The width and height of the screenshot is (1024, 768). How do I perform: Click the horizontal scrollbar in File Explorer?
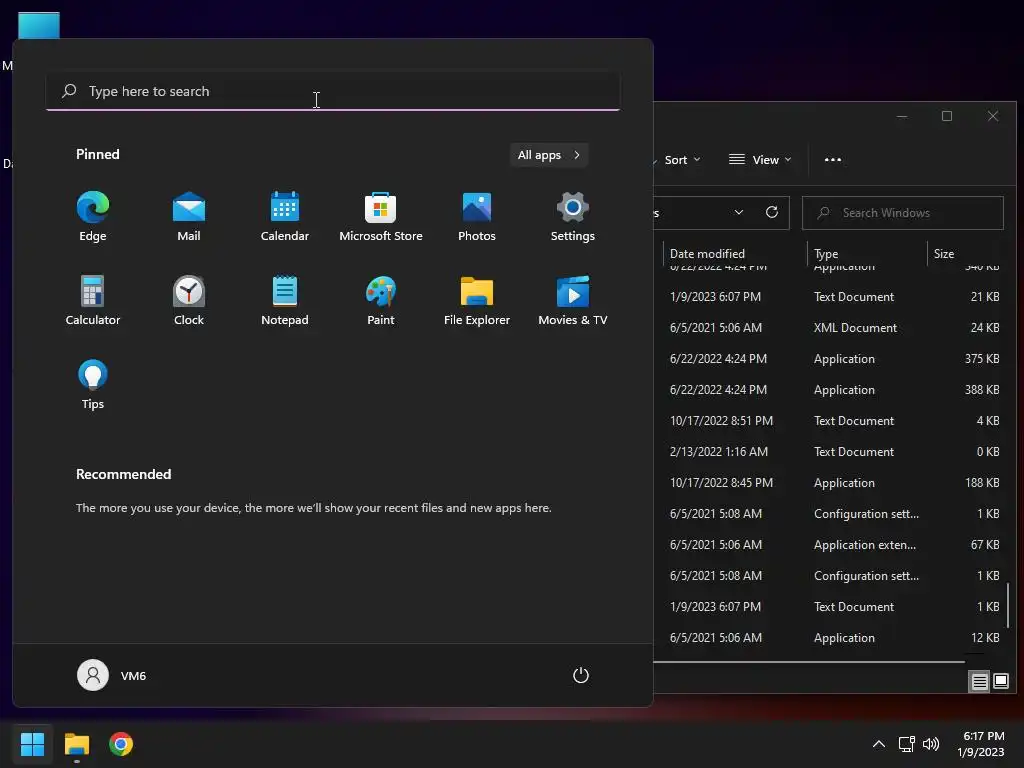tap(809, 662)
